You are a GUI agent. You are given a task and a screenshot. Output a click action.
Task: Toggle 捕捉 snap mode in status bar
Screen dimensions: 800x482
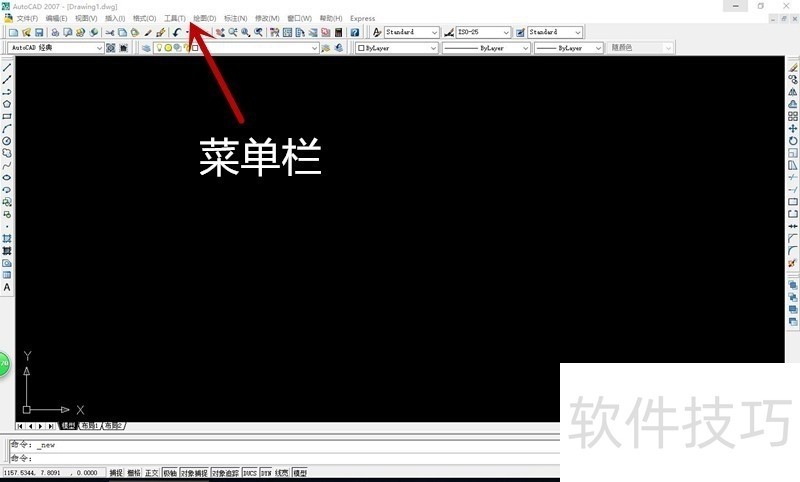(116, 473)
